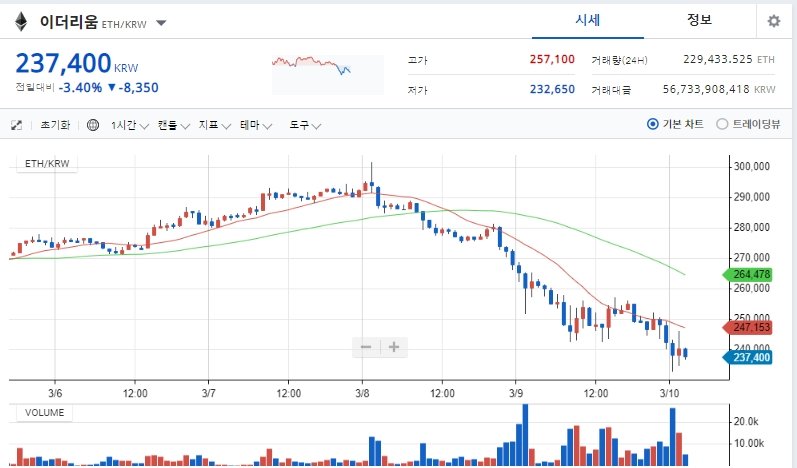The width and height of the screenshot is (797, 468).
Task: Switch to the 시세 tab
Action: click(x=588, y=20)
